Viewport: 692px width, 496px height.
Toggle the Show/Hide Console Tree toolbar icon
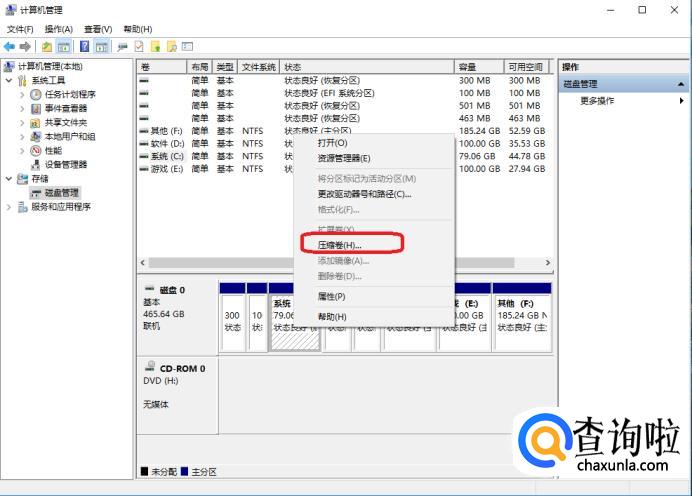click(64, 46)
